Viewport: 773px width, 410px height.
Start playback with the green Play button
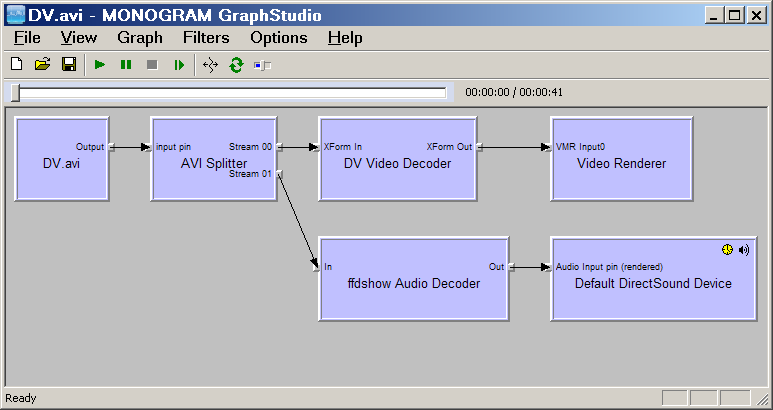100,65
